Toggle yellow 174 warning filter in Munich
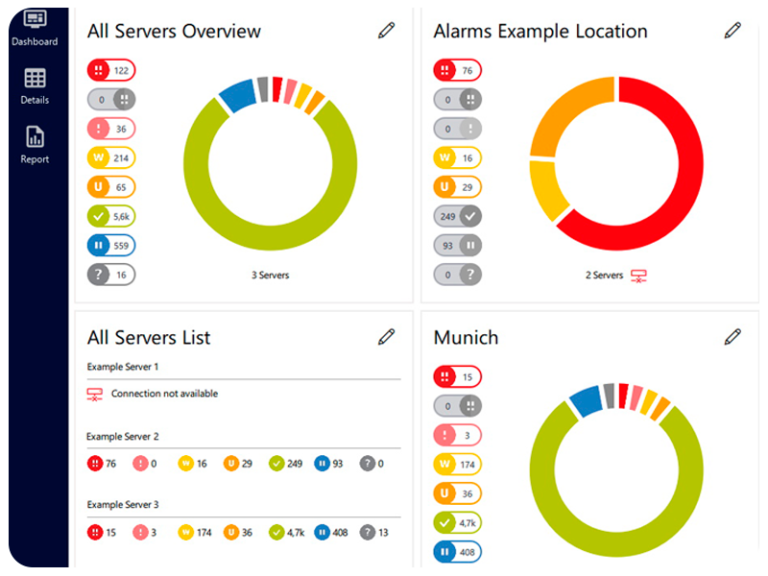The width and height of the screenshot is (768, 576). [457, 464]
